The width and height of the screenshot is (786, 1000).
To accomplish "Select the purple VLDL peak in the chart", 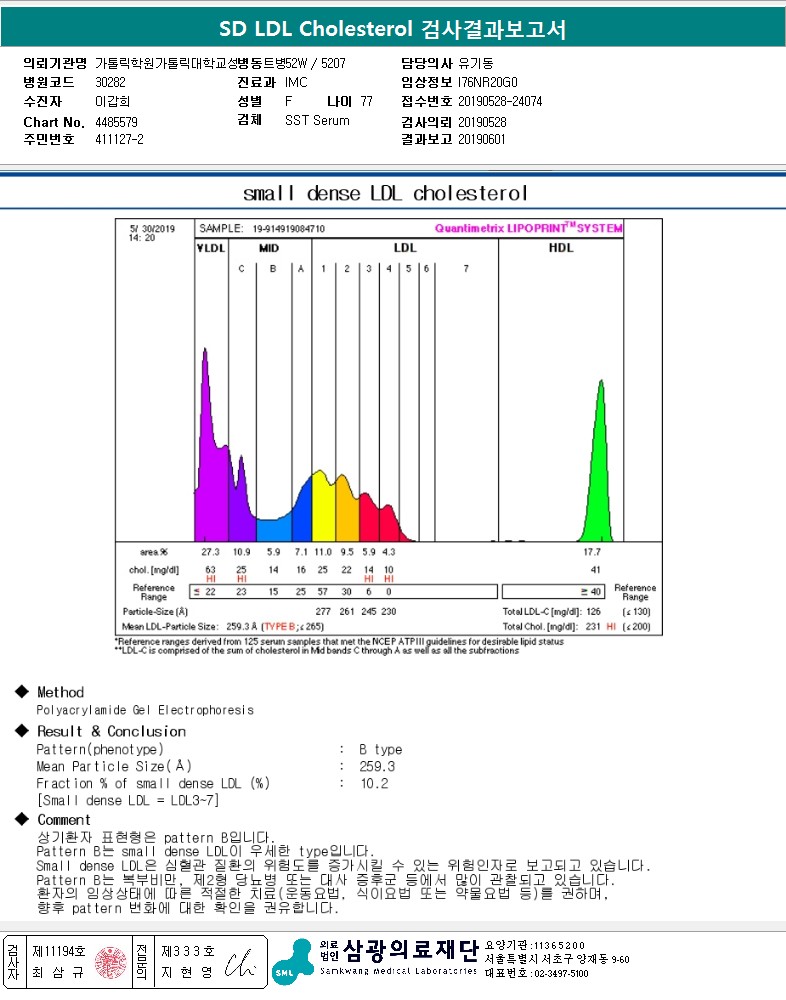I will pos(207,450).
